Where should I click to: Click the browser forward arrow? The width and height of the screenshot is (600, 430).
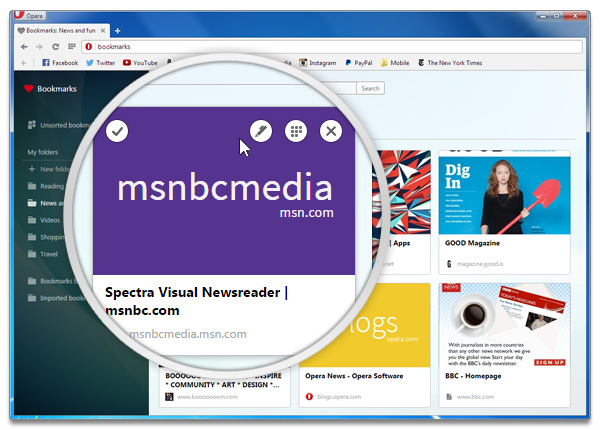[x=39, y=47]
